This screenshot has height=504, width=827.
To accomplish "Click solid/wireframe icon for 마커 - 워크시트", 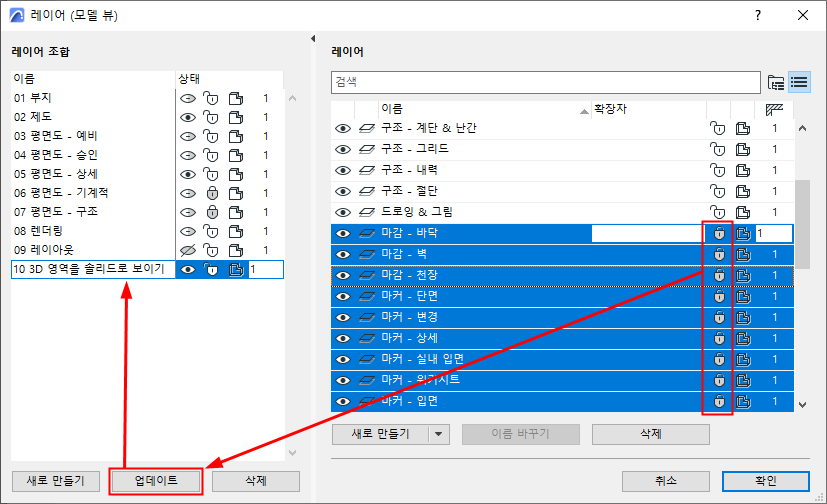I will 743,381.
